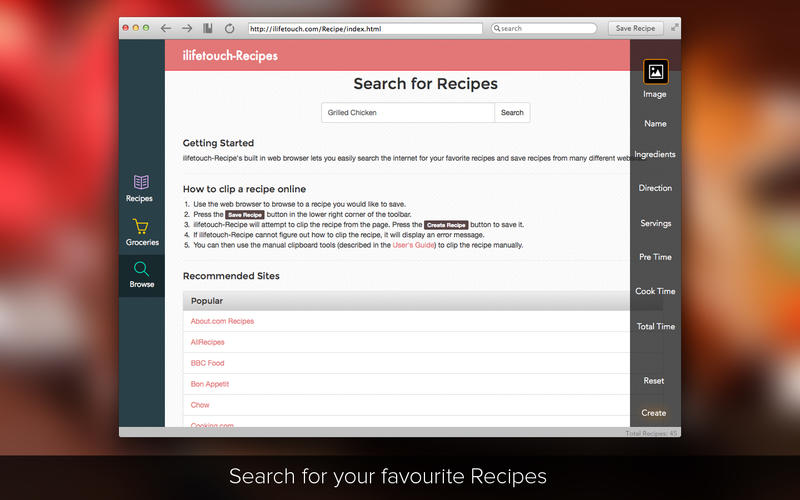Go back with the left arrow
Image resolution: width=800 pixels, height=500 pixels.
click(x=165, y=29)
